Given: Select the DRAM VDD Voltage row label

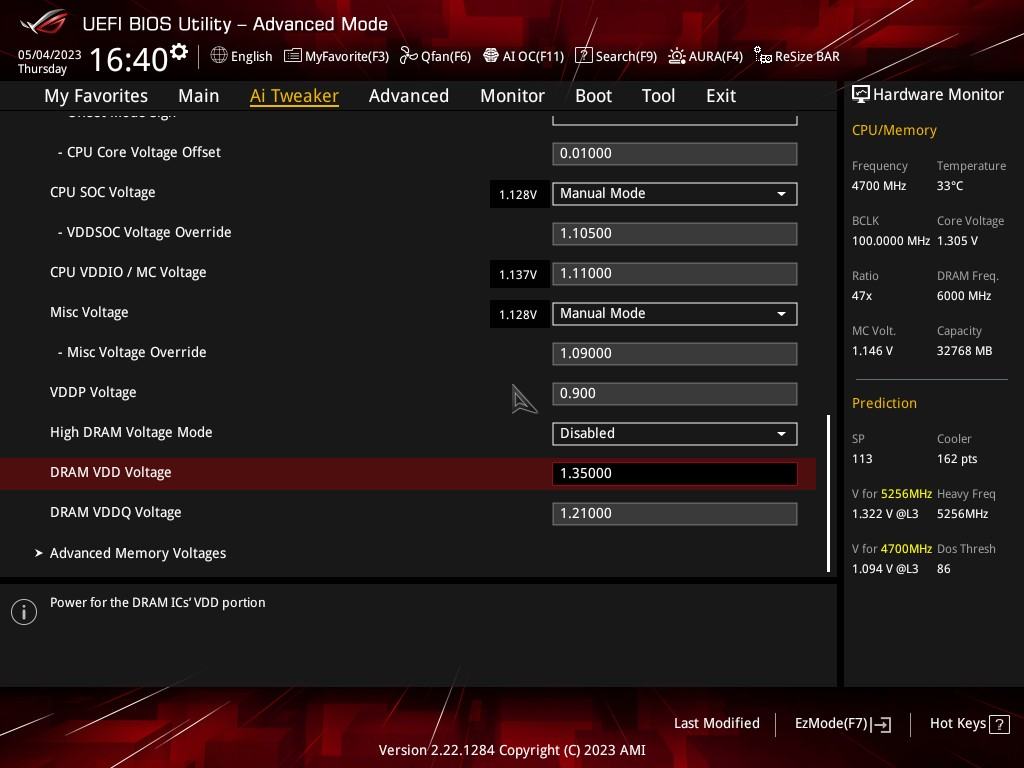Looking at the screenshot, I should click(x=110, y=472).
